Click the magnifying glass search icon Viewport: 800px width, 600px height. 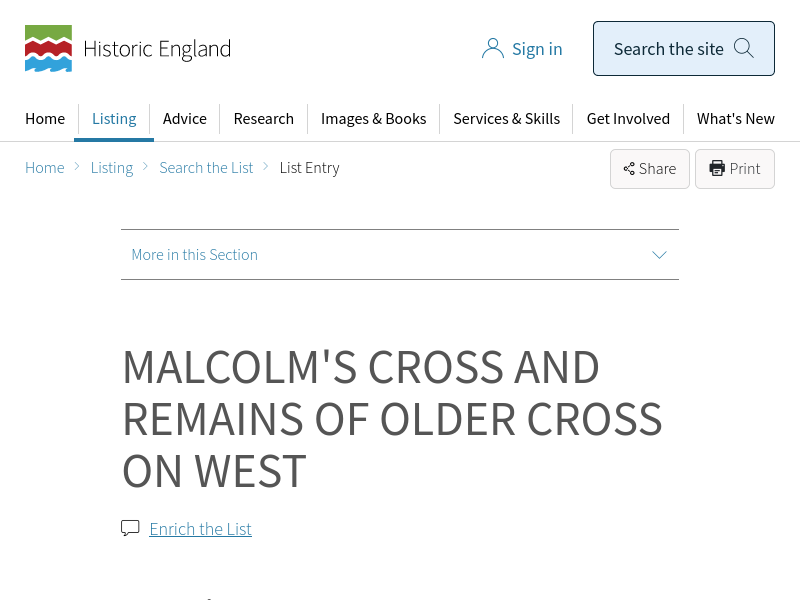(744, 48)
